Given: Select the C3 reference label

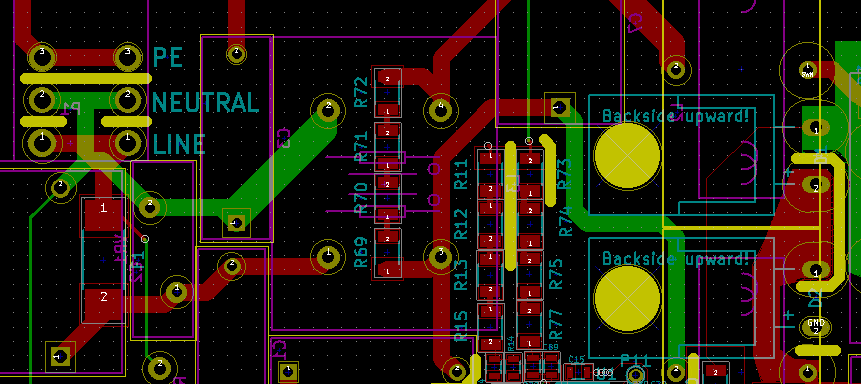Looking at the screenshot, I should (283, 138).
